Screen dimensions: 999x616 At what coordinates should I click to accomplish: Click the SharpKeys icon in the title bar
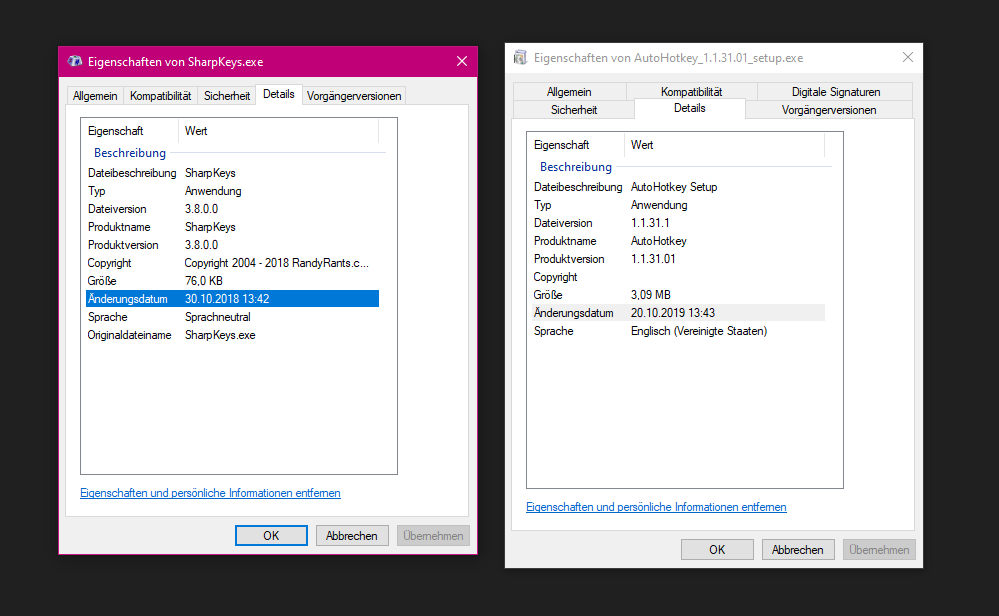coord(75,61)
